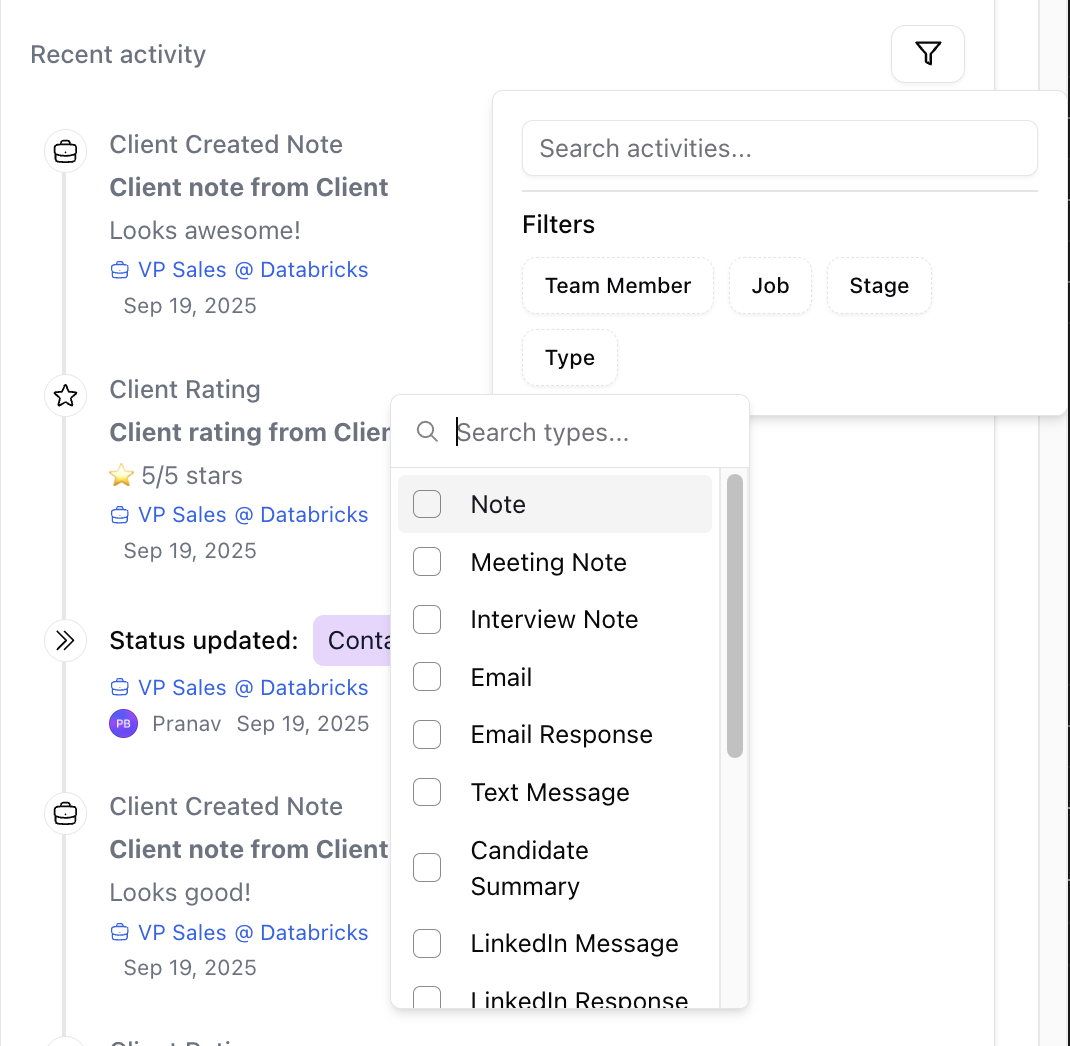Focus the Search activities field

(779, 148)
